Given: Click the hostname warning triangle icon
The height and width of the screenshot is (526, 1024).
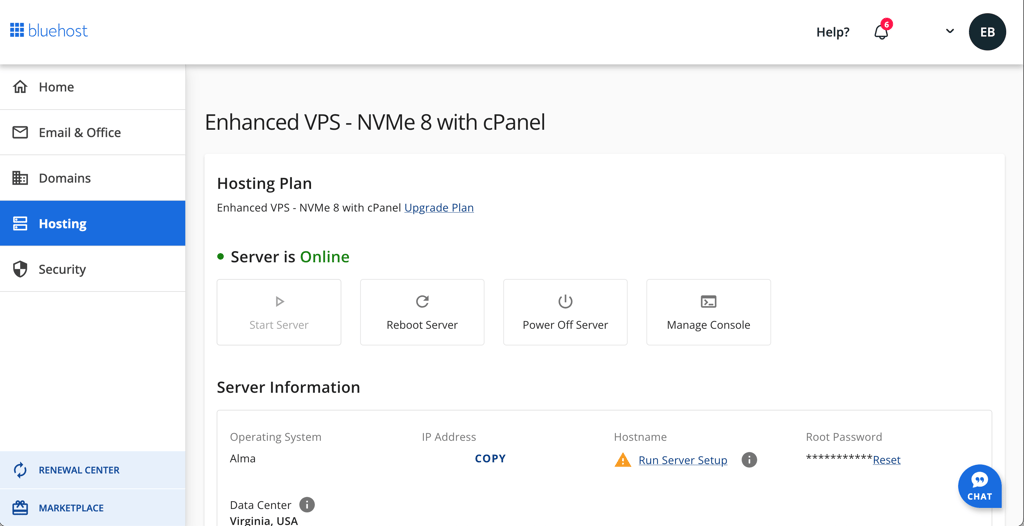Looking at the screenshot, I should [x=623, y=460].
